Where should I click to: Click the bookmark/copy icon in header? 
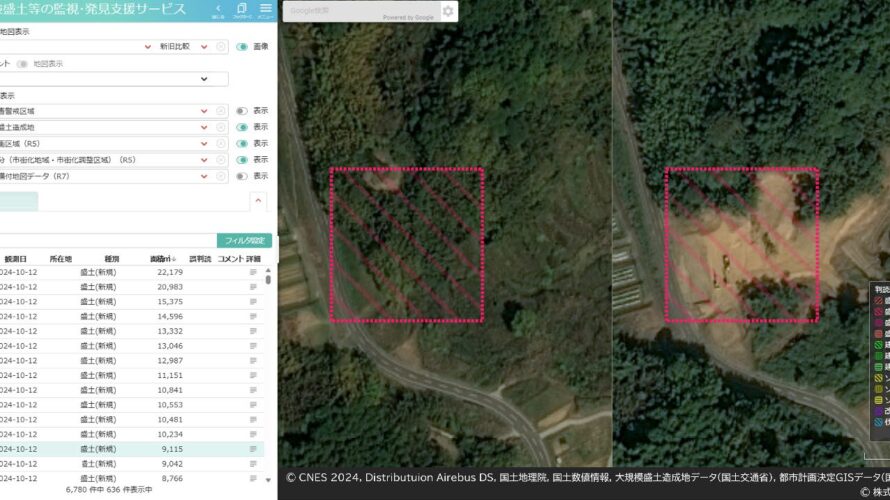click(x=241, y=10)
